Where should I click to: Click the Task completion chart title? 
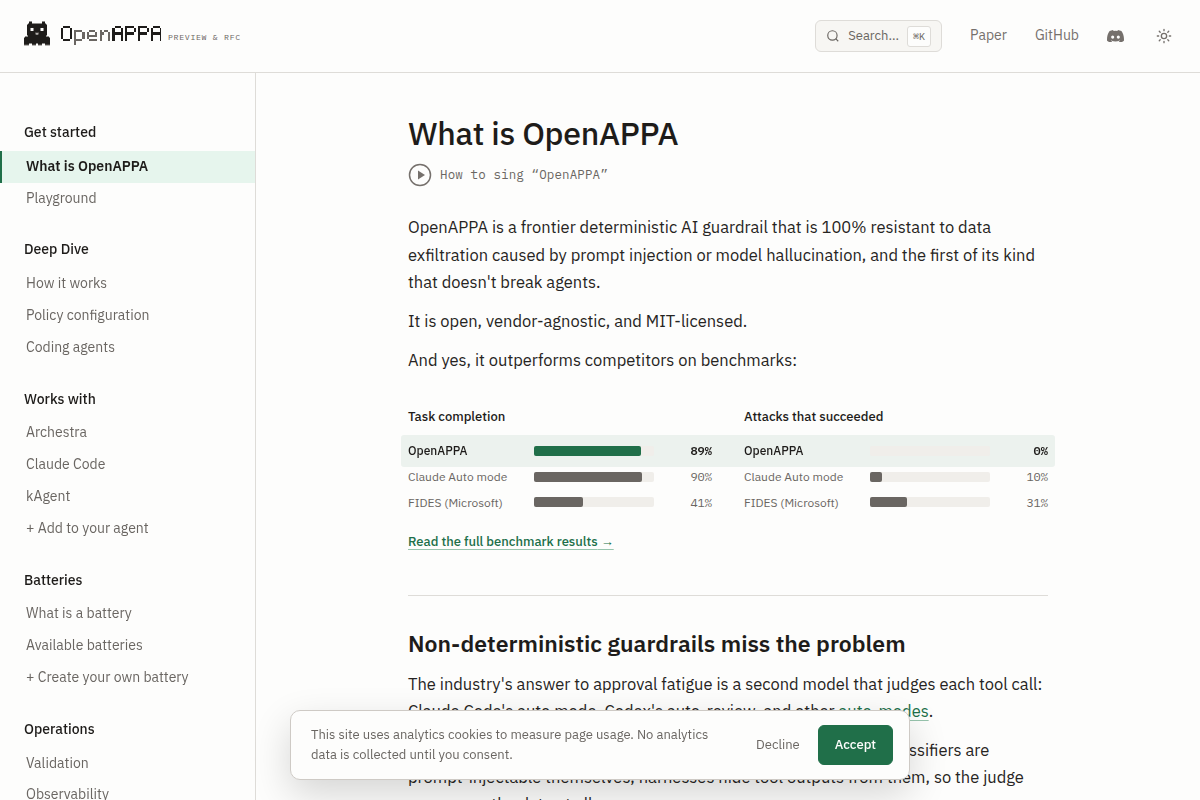(x=457, y=417)
